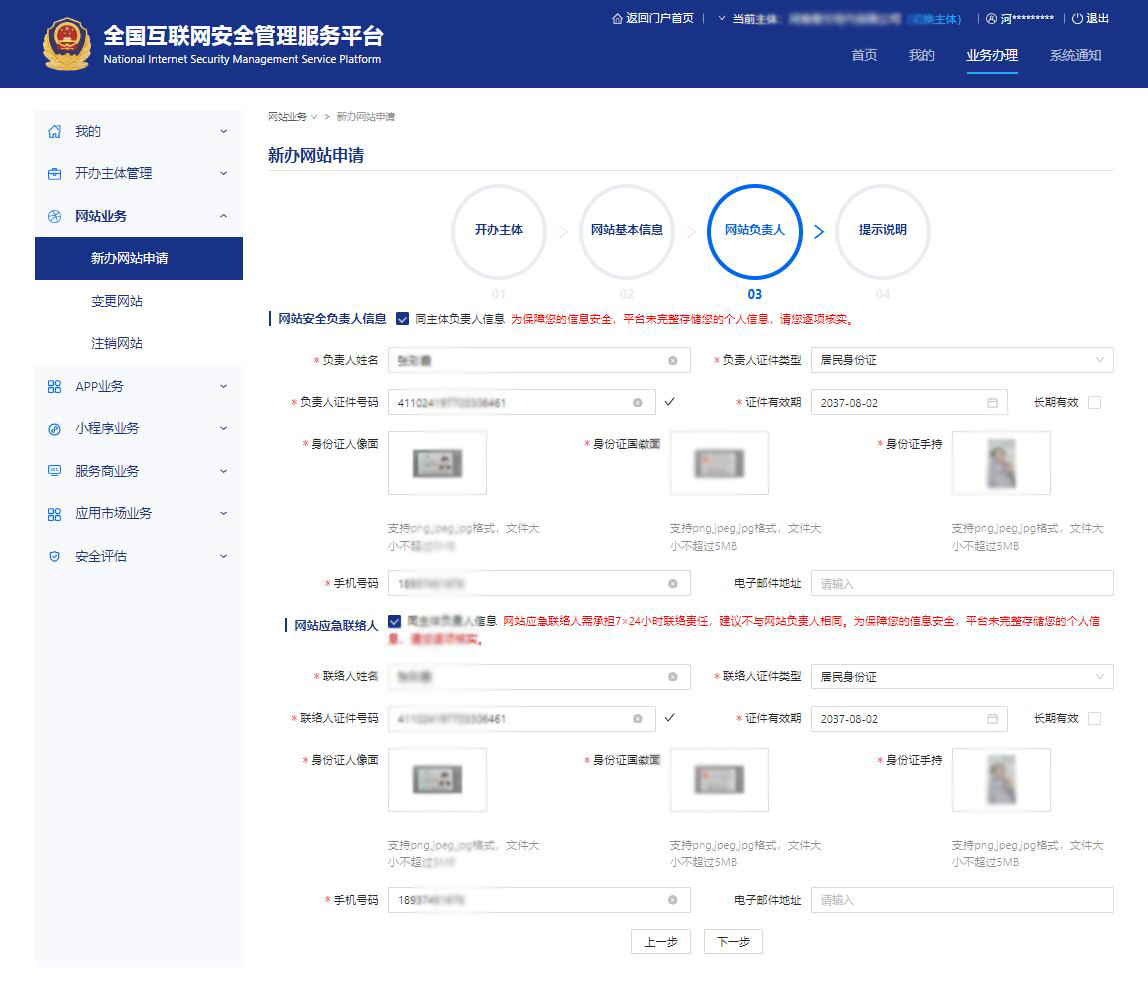Click the calendar icon in first 证件有效期 field
The height and width of the screenshot is (993, 1148).
click(992, 403)
